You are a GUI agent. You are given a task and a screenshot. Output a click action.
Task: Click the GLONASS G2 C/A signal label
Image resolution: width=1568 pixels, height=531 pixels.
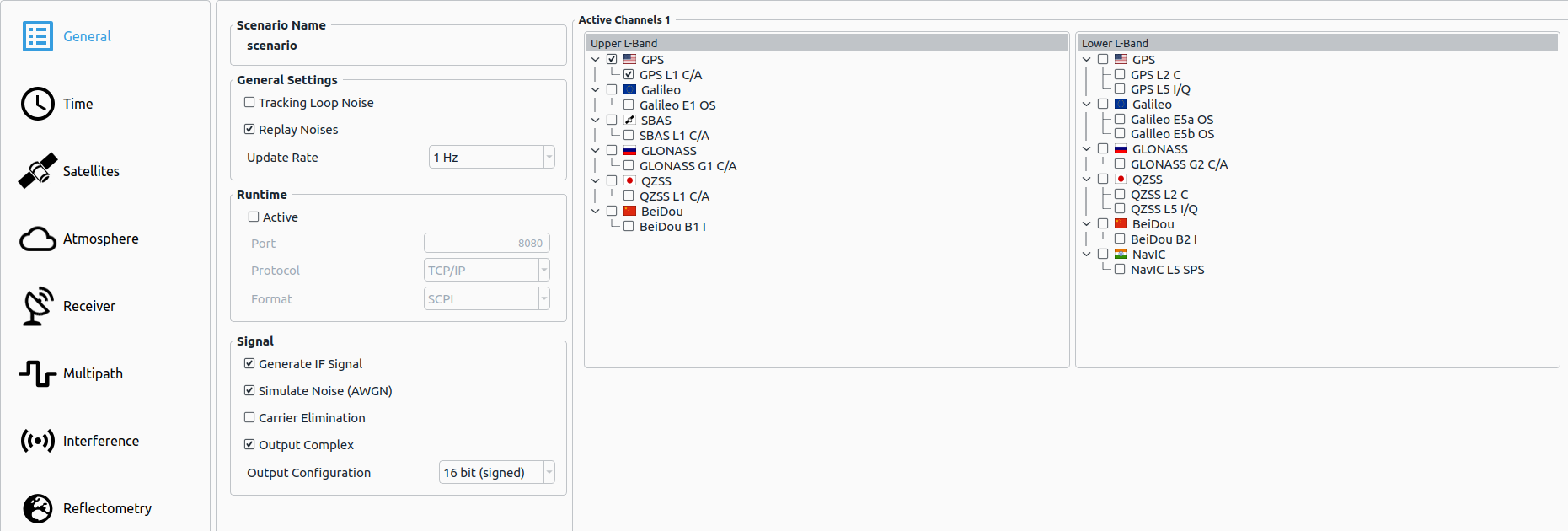[1178, 164]
